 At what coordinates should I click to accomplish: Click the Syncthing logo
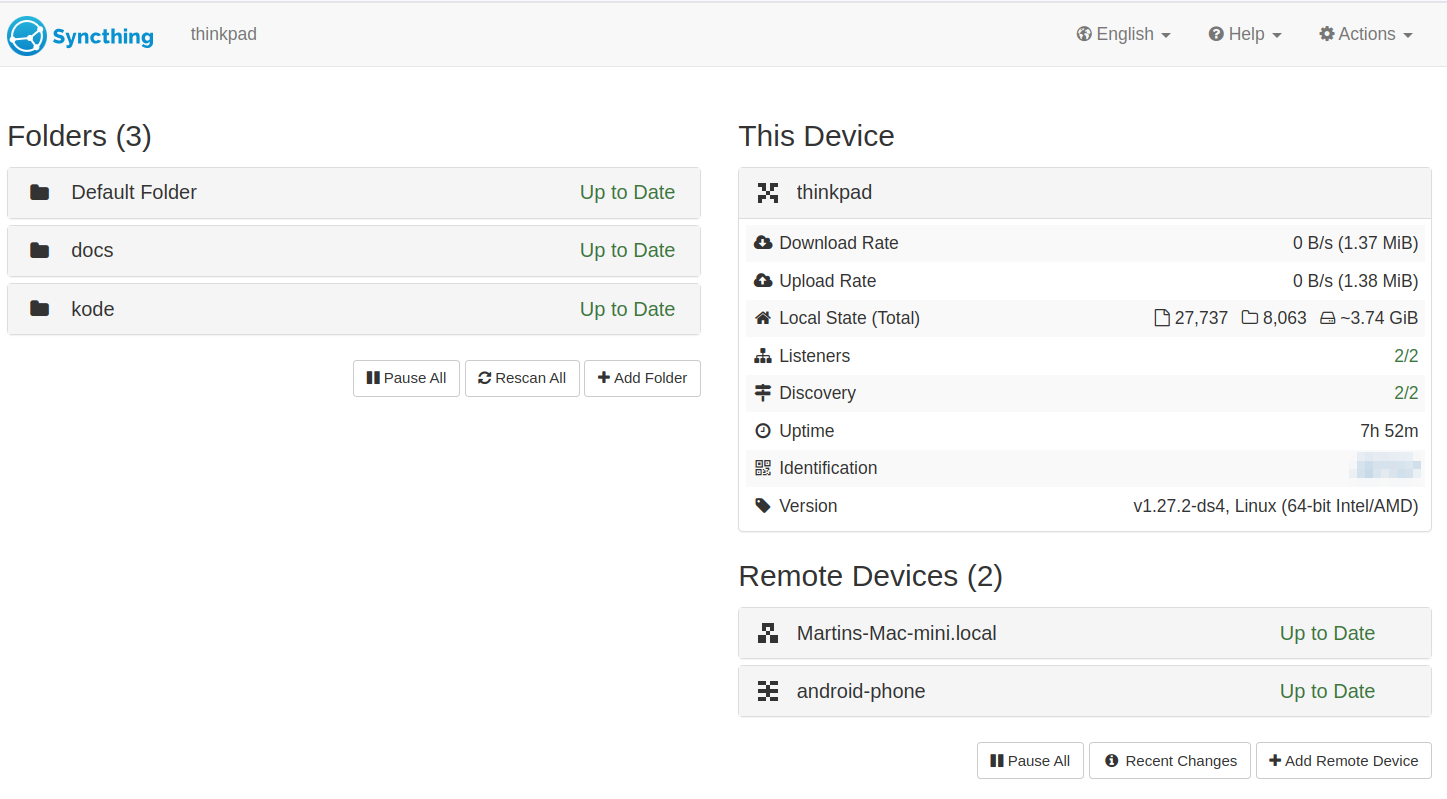coord(81,36)
